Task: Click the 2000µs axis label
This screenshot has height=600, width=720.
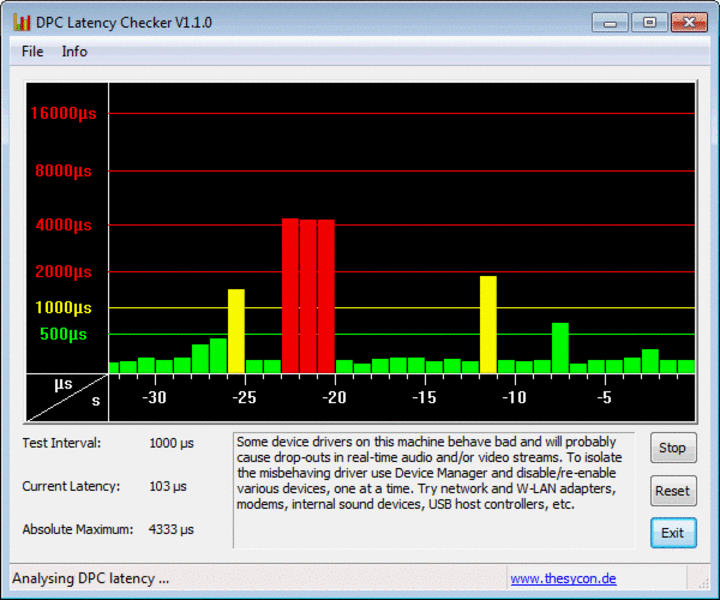Action: click(63, 272)
